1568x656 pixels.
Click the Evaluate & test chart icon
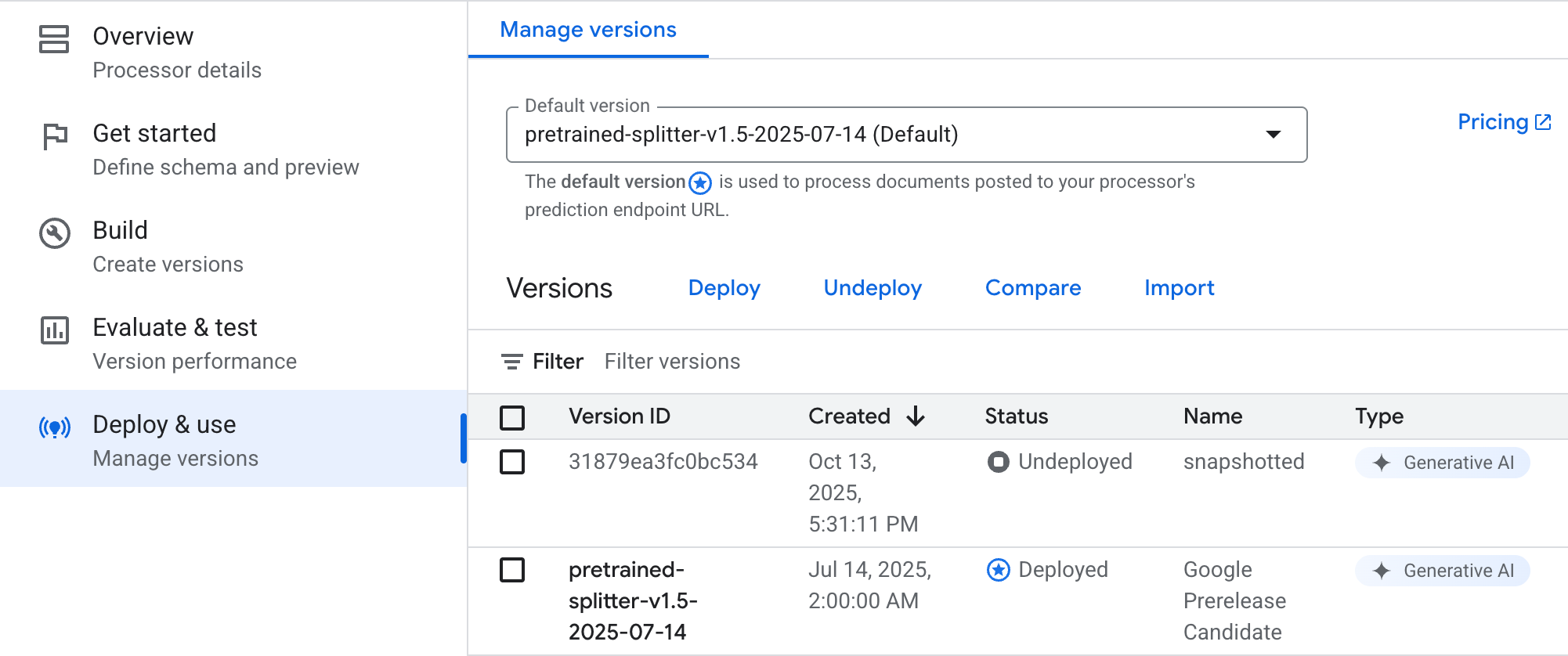pos(55,330)
